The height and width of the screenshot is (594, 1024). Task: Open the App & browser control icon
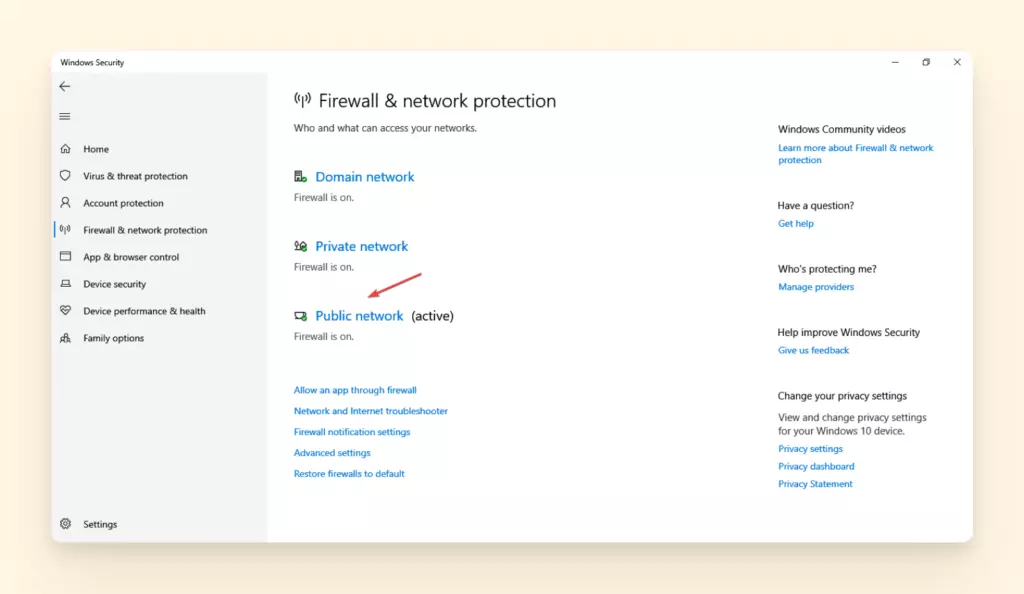click(65, 257)
